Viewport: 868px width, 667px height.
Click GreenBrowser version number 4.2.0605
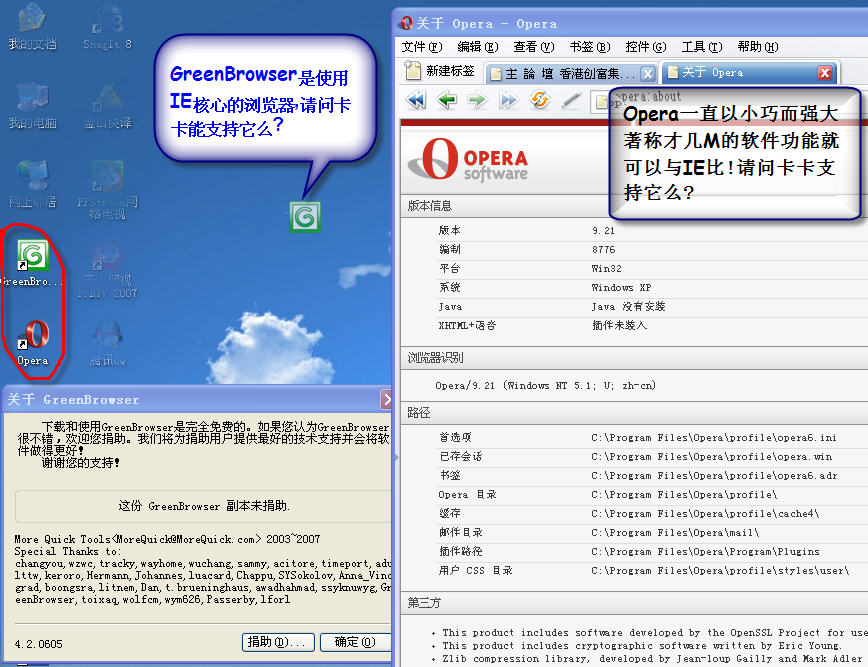(x=39, y=644)
